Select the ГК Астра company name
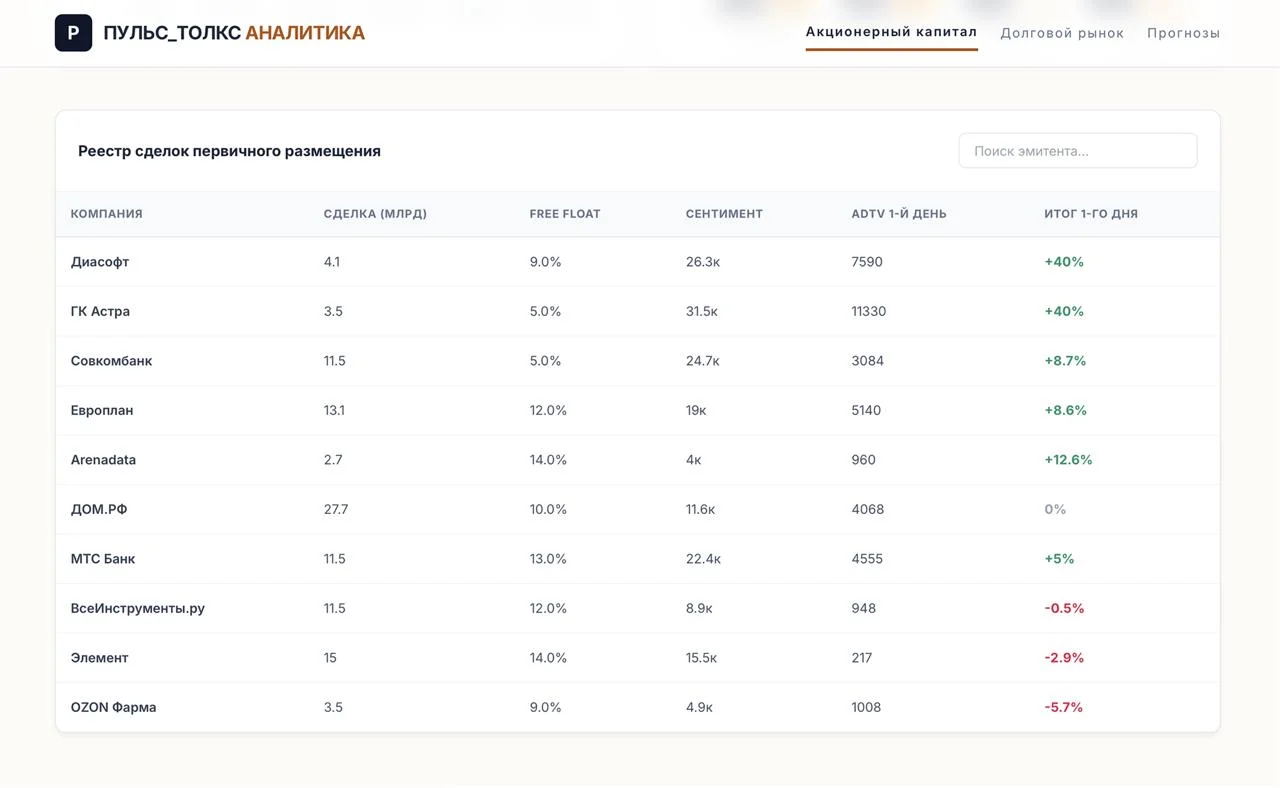Viewport: 1280px width, 788px height. 100,311
